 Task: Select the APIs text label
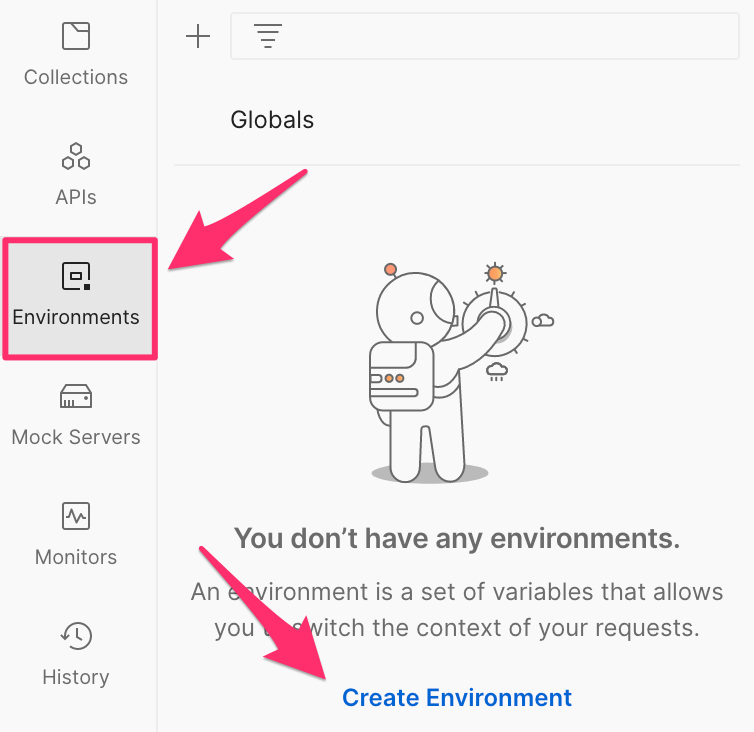76,197
